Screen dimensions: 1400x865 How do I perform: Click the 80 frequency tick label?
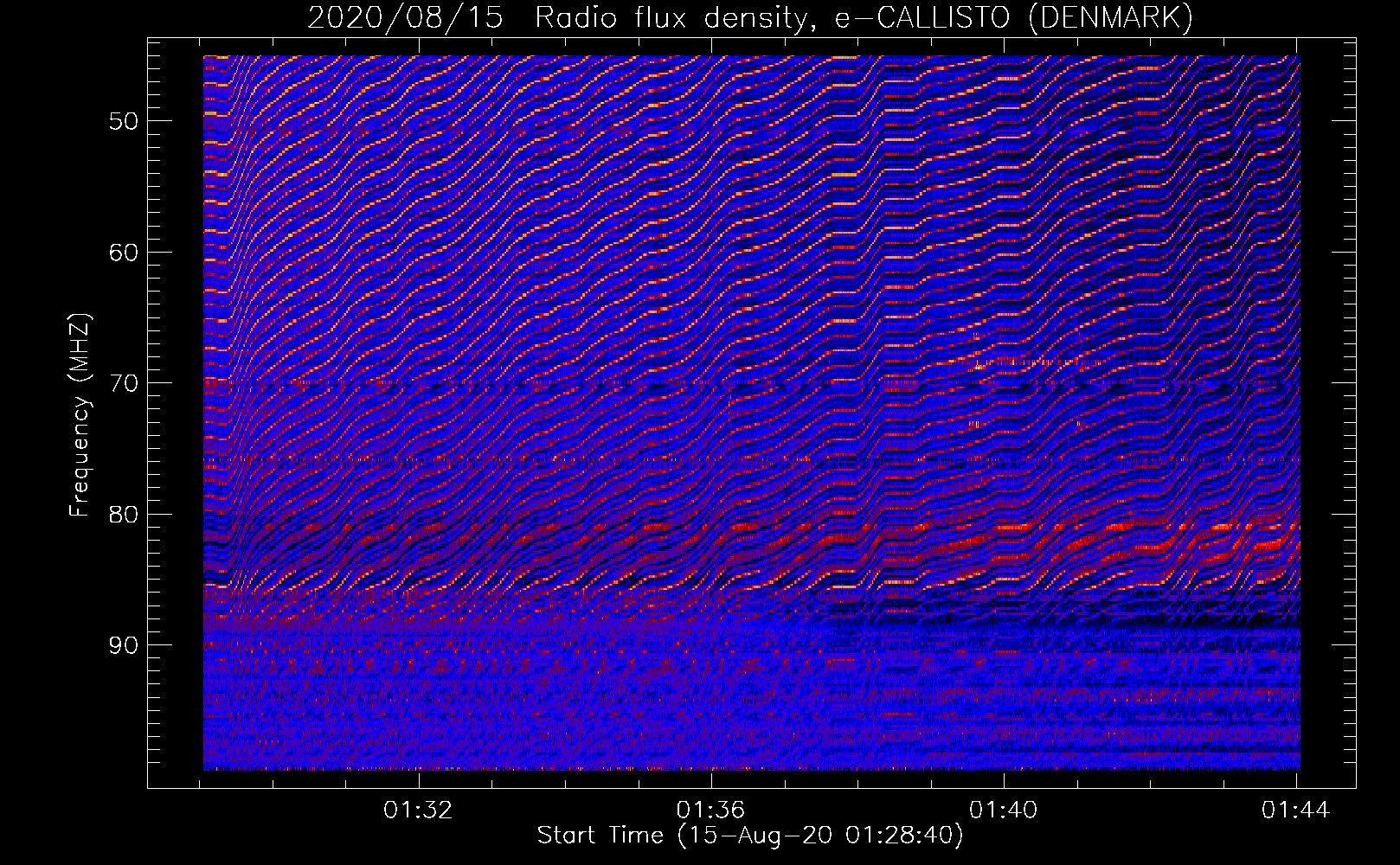click(124, 515)
